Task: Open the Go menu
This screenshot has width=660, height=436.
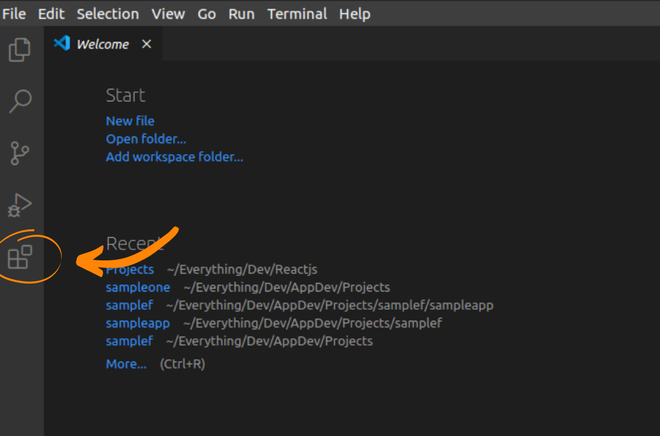Action: (x=207, y=14)
